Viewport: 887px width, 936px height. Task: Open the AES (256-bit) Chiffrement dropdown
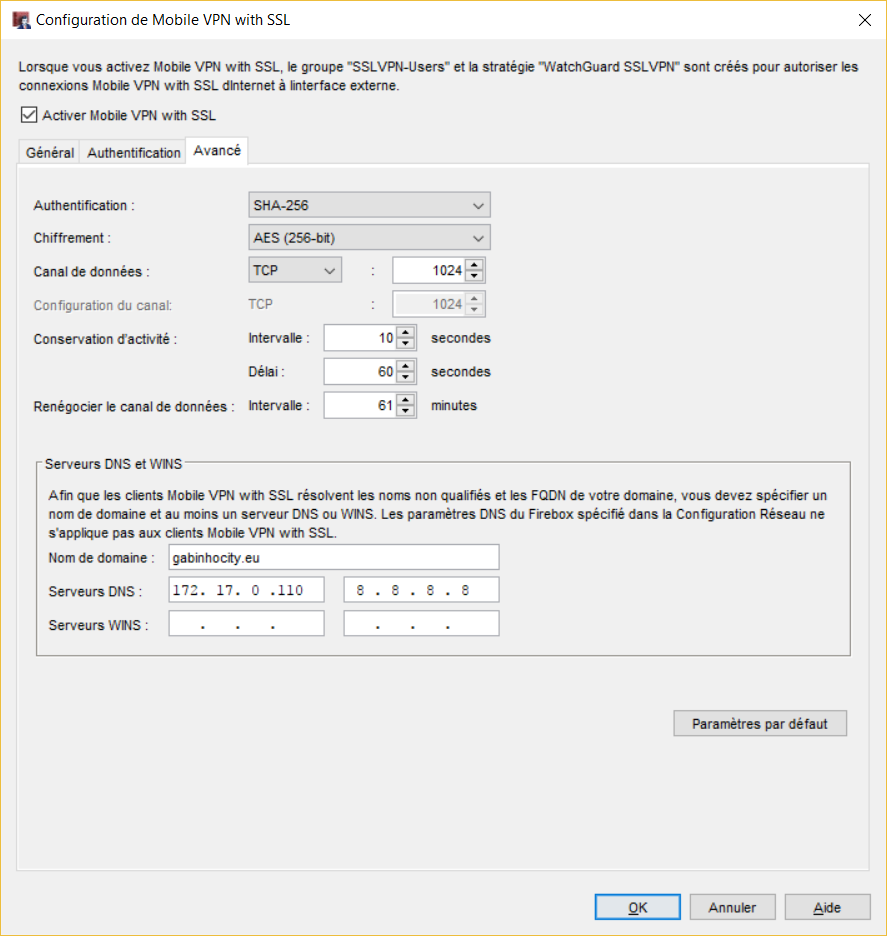[369, 238]
